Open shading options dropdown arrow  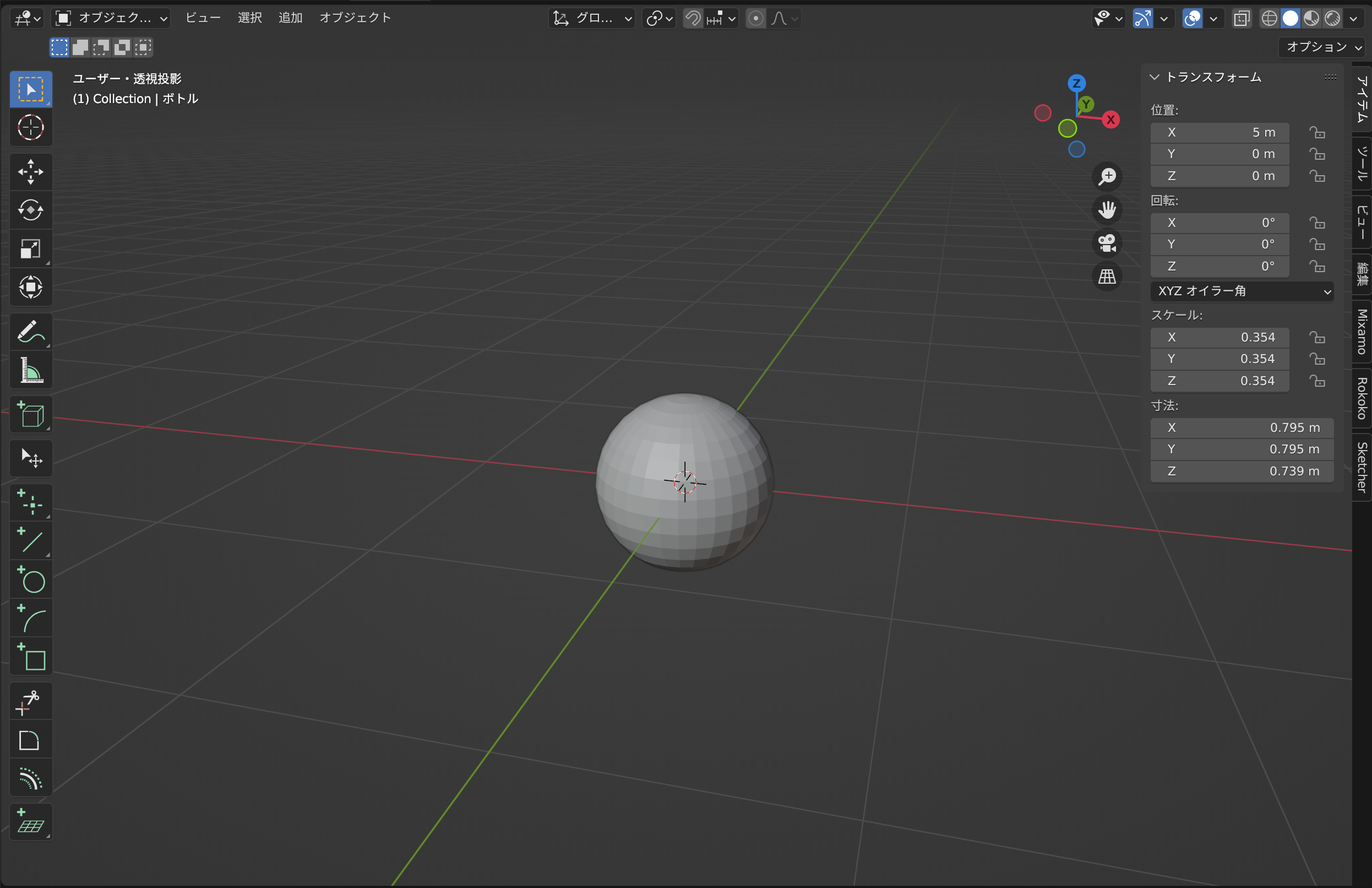(x=1354, y=18)
